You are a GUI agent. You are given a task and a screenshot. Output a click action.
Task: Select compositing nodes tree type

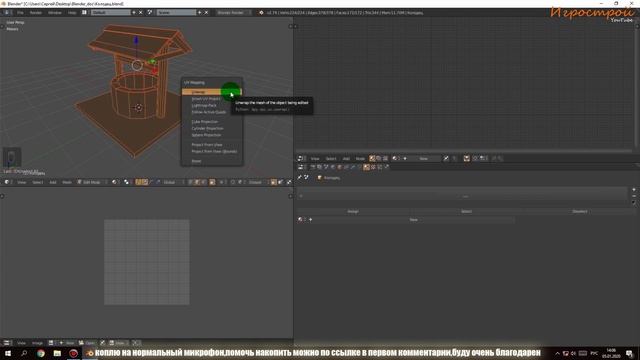click(x=379, y=158)
